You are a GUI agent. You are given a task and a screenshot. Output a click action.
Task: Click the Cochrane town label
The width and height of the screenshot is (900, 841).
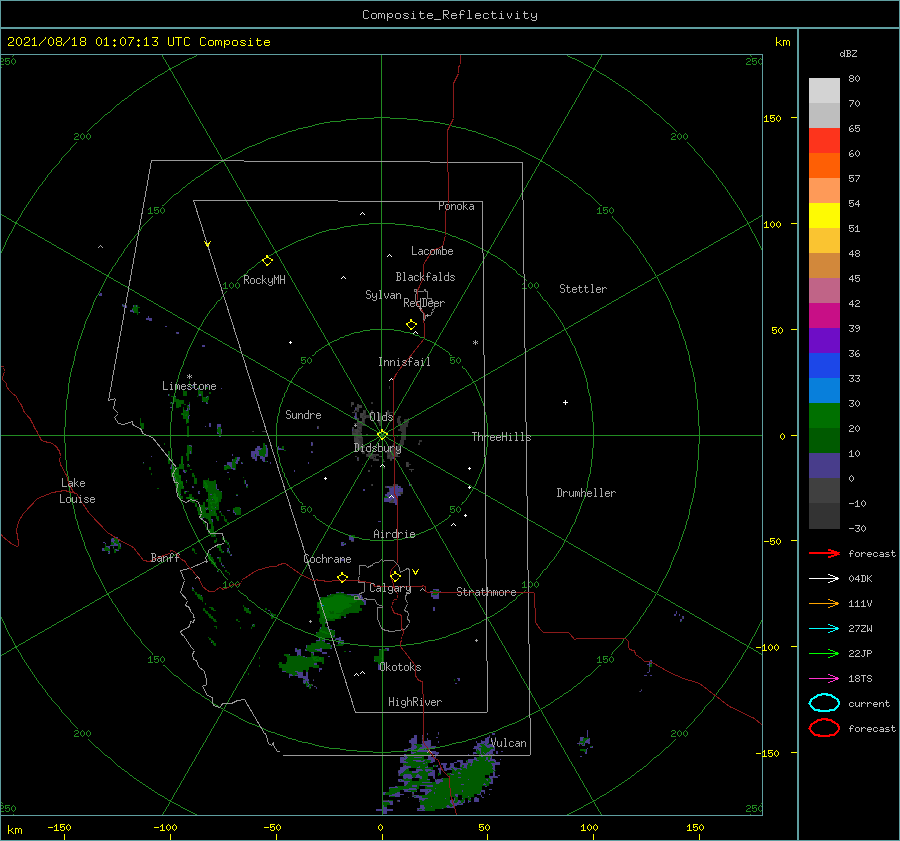point(327,559)
